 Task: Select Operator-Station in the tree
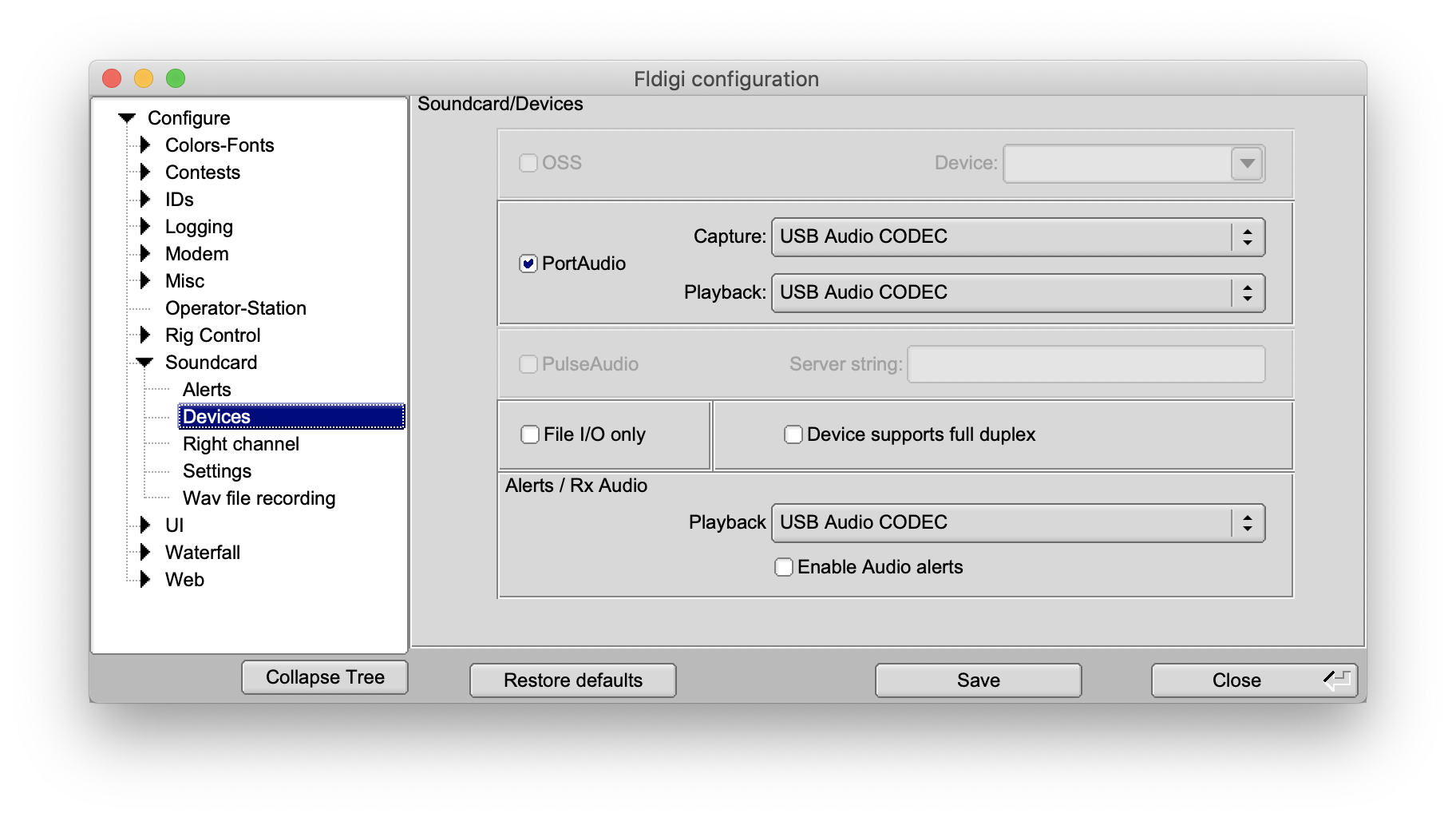tap(235, 307)
